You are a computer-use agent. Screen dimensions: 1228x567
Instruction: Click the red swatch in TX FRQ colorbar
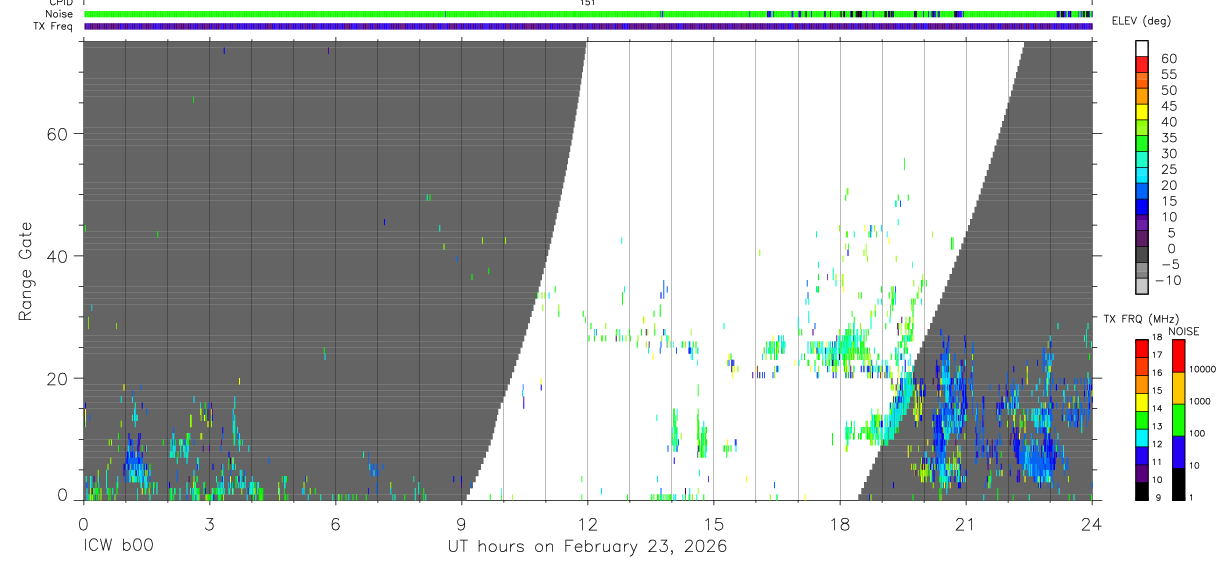[1142, 349]
